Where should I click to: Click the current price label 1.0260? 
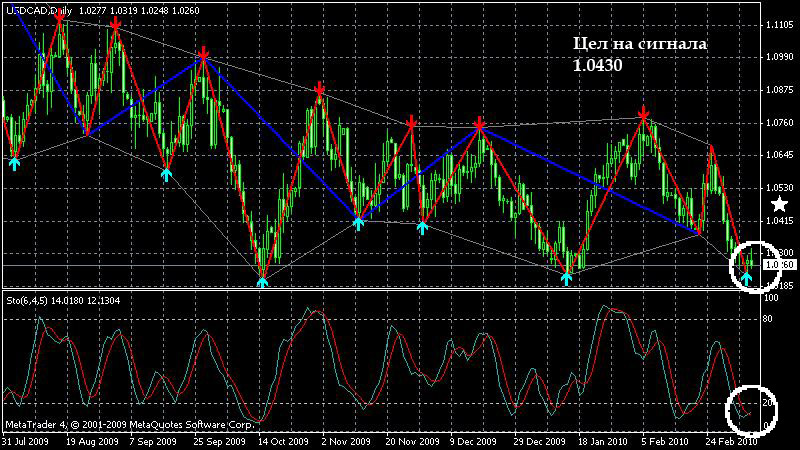(780, 265)
